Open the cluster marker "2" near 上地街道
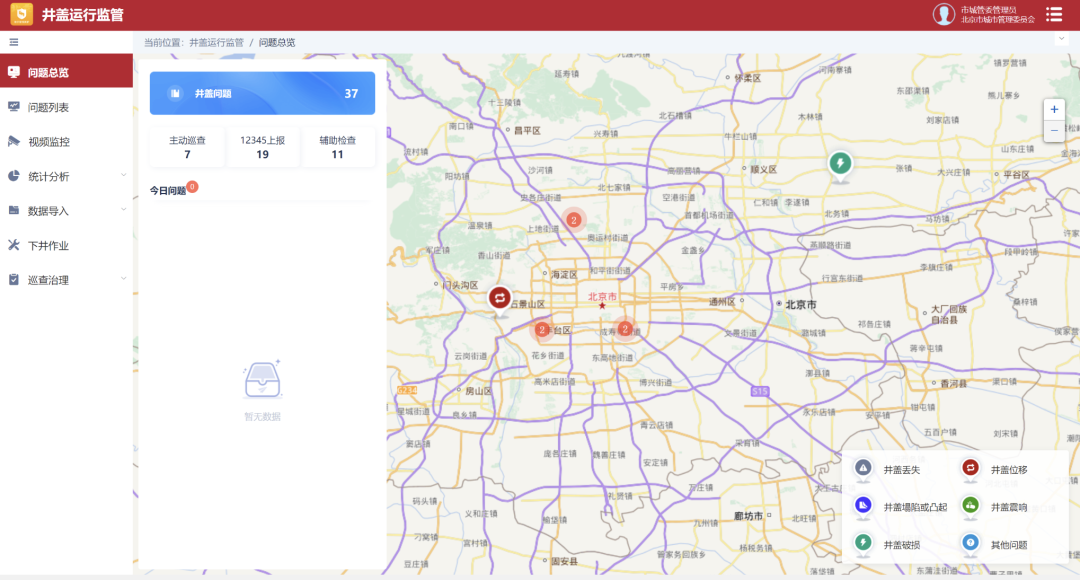The image size is (1080, 580). click(x=574, y=219)
